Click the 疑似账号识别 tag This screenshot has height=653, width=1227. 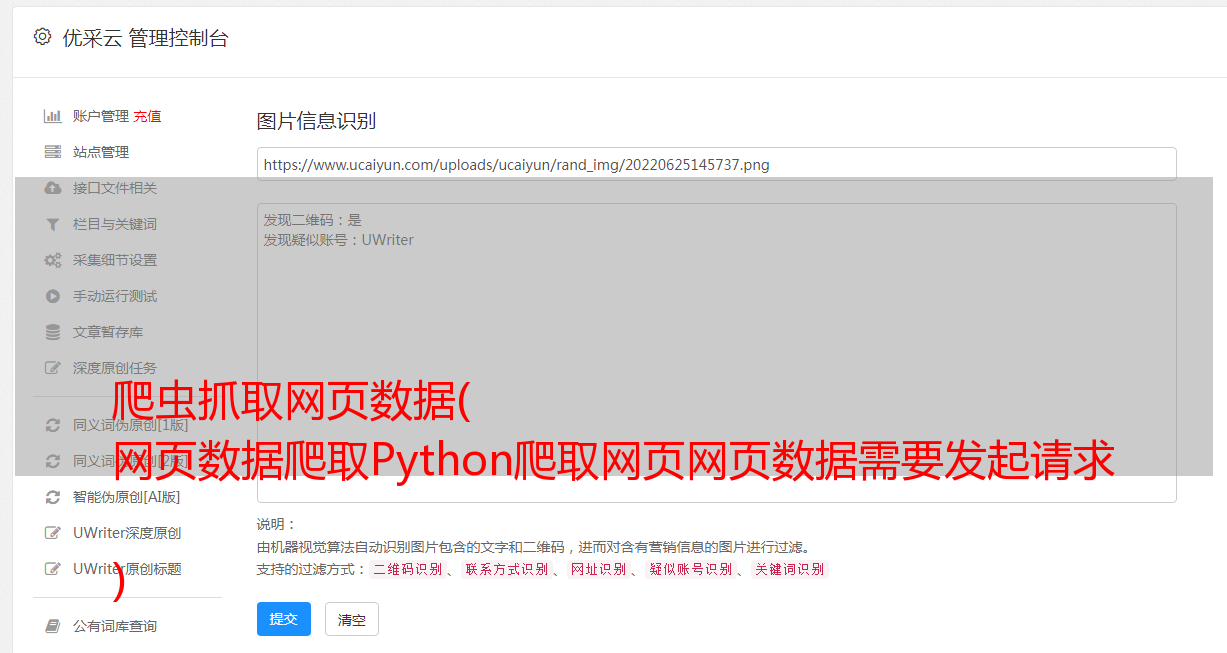pos(690,569)
